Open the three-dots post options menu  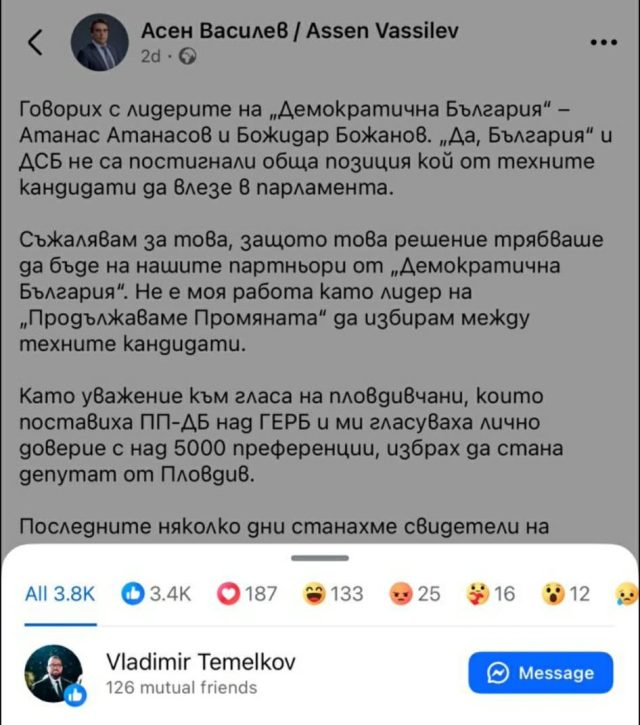point(604,43)
